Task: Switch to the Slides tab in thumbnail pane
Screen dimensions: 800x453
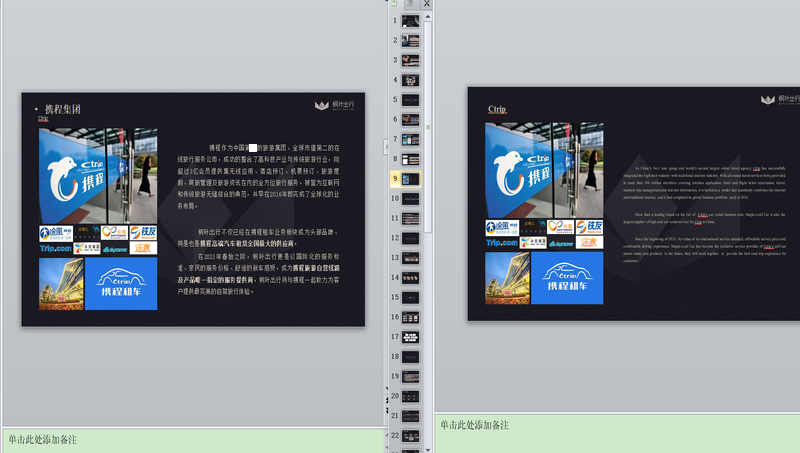Action: point(394,4)
